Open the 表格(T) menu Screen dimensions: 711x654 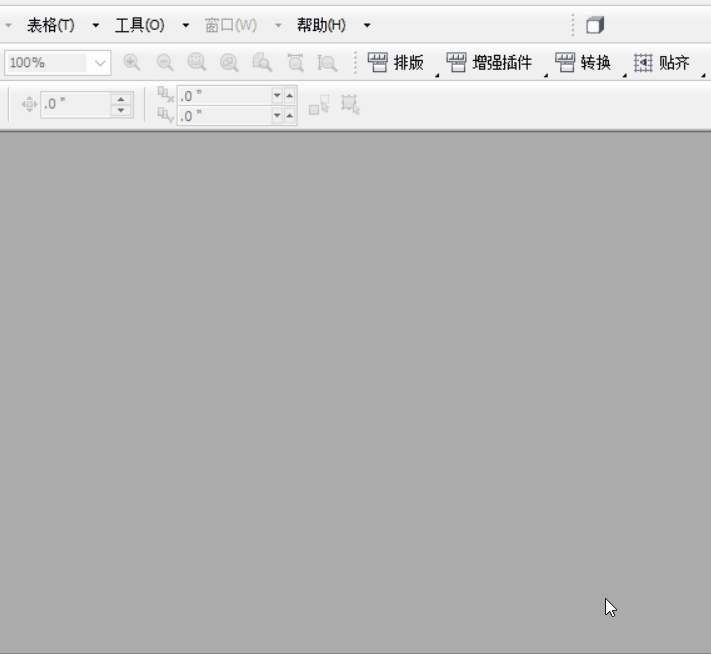tap(50, 25)
